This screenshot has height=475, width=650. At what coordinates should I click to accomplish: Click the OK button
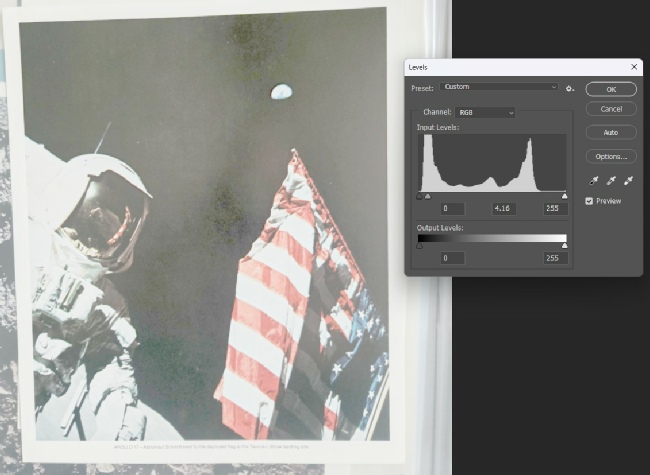click(610, 88)
